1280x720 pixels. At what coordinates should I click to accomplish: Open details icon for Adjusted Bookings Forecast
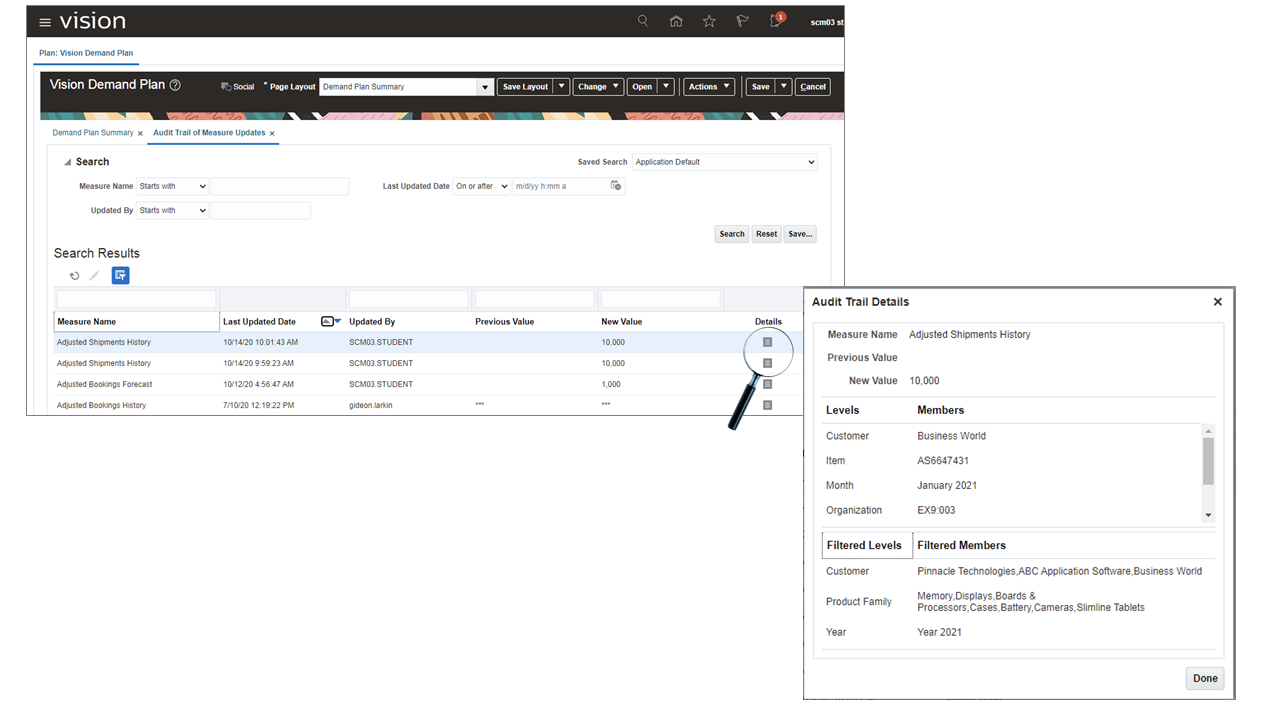tap(767, 384)
